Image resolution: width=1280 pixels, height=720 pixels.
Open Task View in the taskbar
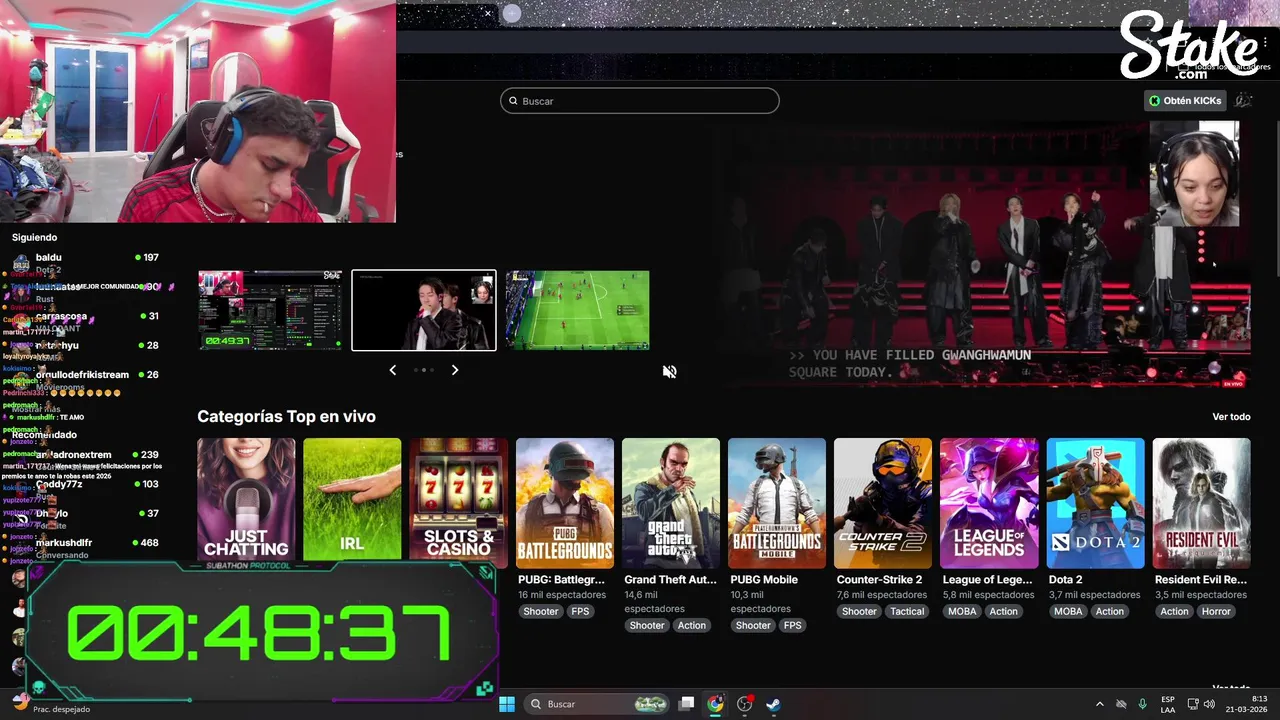pyautogui.click(x=686, y=704)
